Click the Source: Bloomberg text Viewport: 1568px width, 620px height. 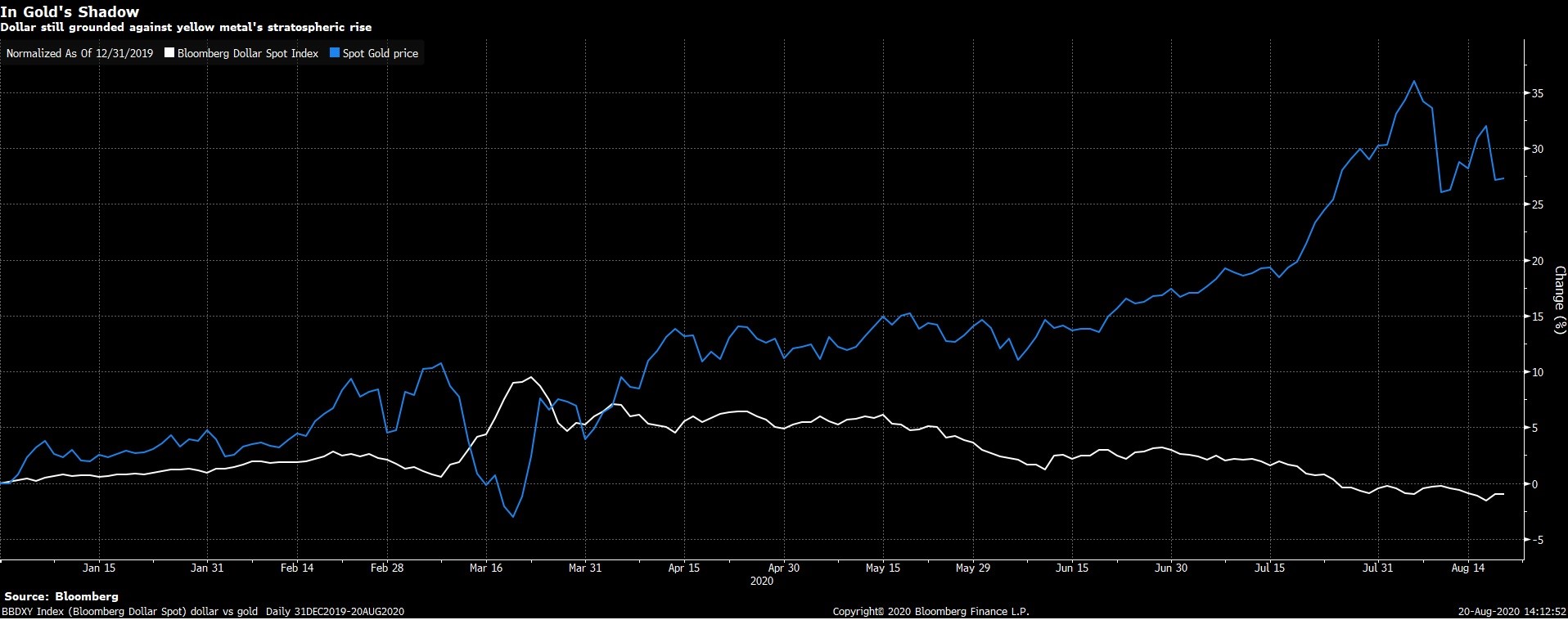(61, 596)
